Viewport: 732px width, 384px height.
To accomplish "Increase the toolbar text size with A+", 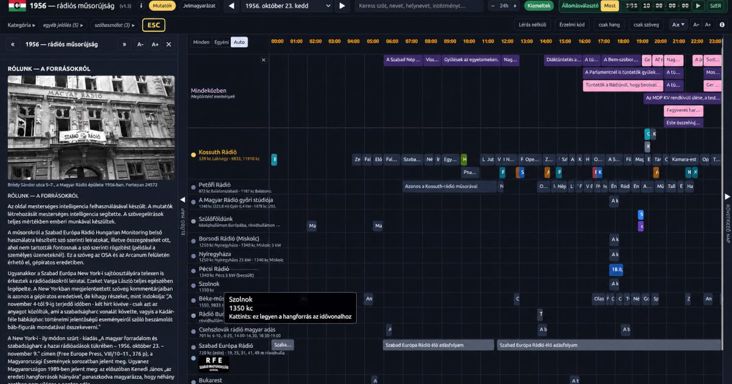I will pyautogui.click(x=708, y=25).
